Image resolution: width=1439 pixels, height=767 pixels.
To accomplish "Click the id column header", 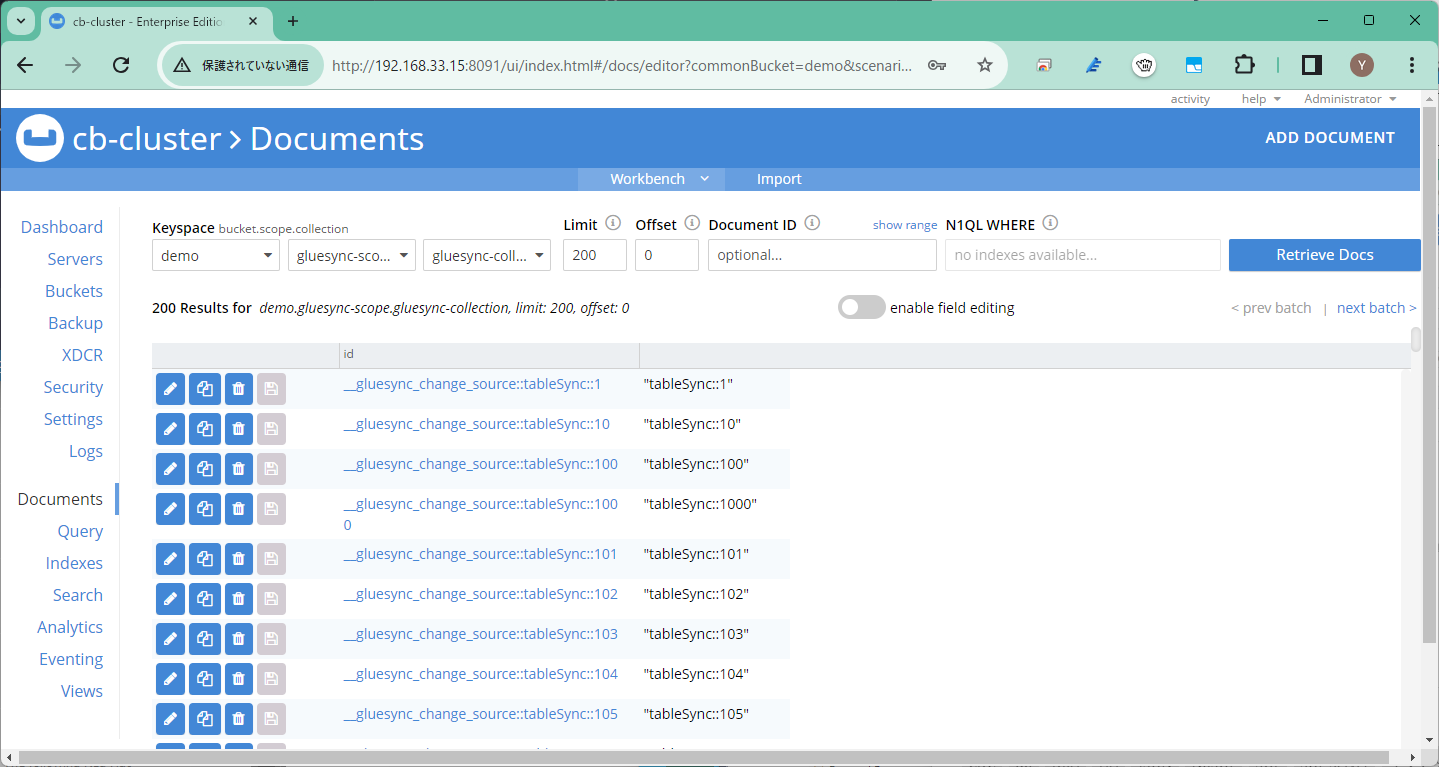I will pos(489,355).
